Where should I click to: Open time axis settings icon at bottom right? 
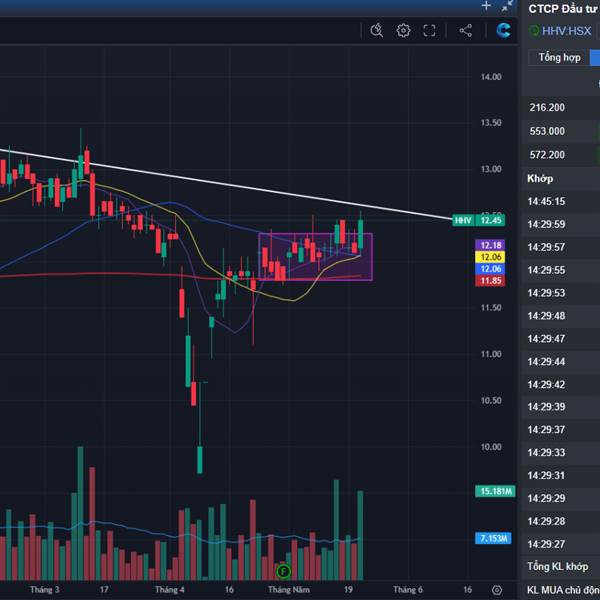[497, 590]
